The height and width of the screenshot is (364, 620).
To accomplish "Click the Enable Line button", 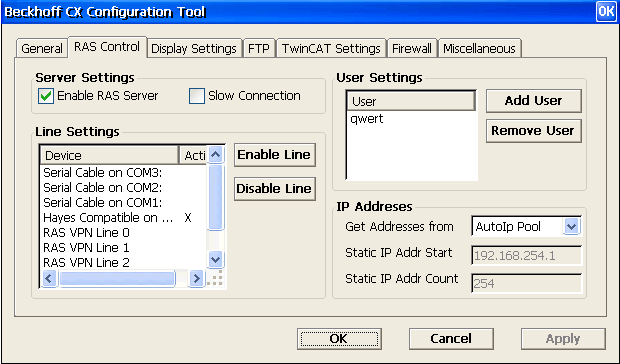I will 274,155.
